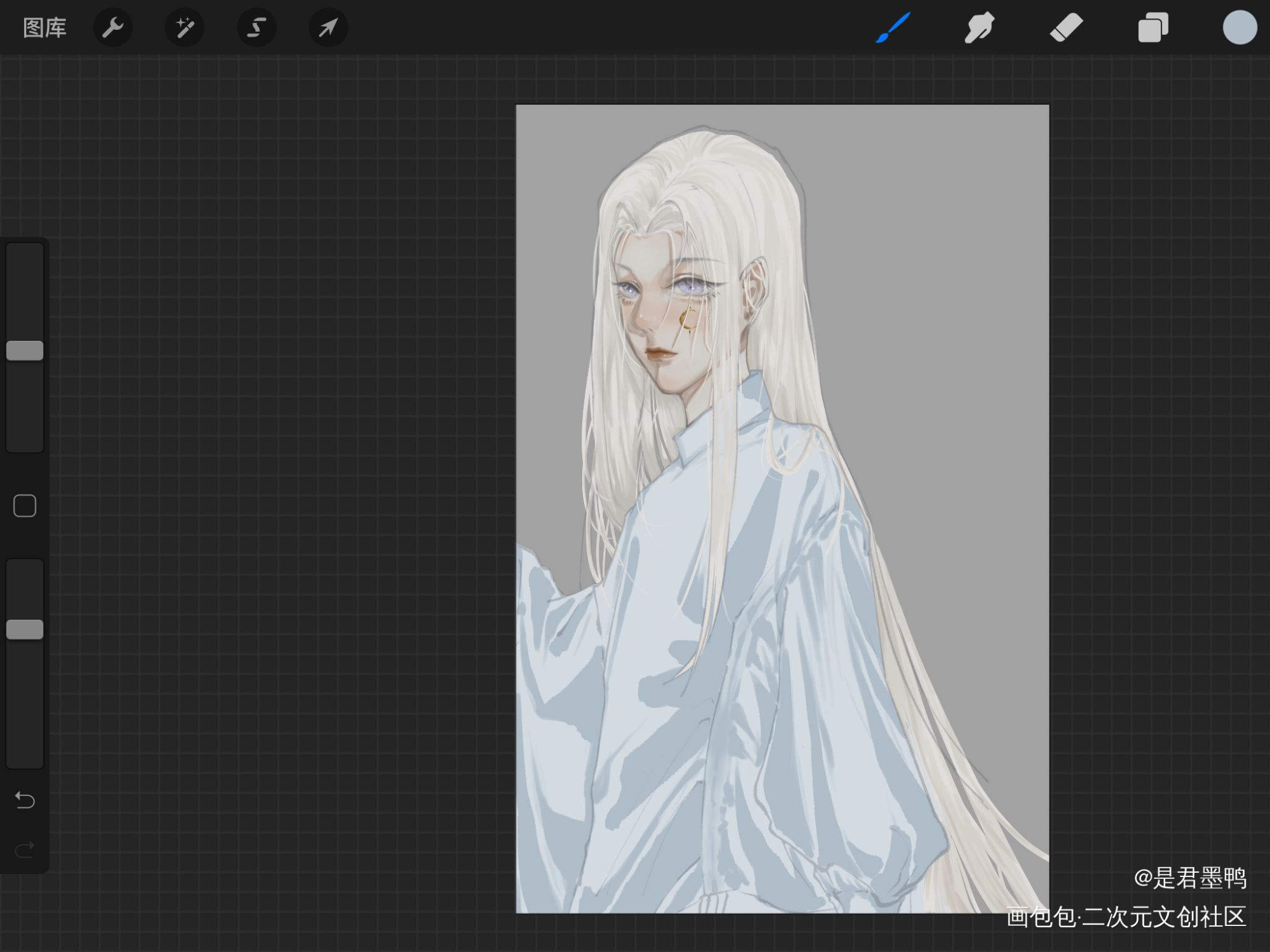Click the brush size slider handle
Screen dimensions: 1270x952
pos(25,350)
